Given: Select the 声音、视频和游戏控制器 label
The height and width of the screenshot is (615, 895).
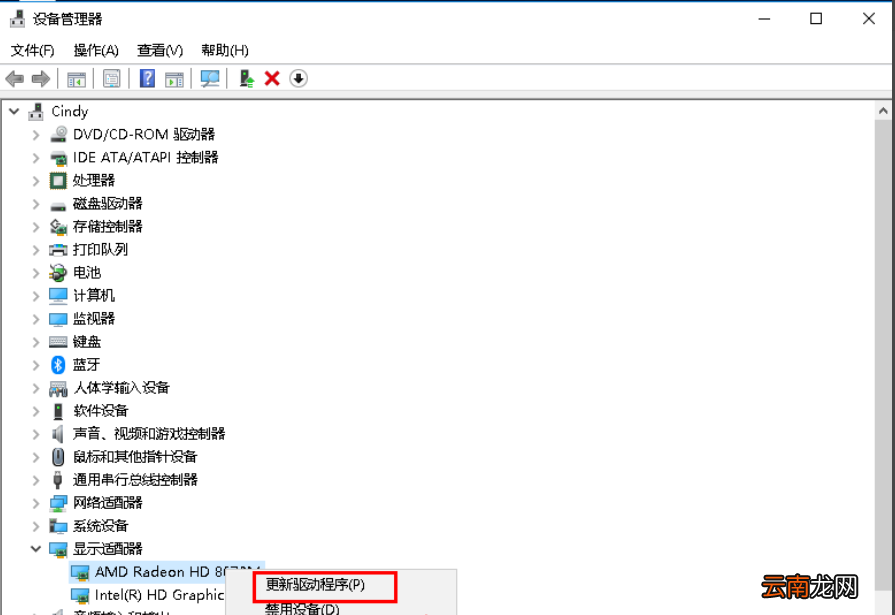Looking at the screenshot, I should tap(149, 434).
